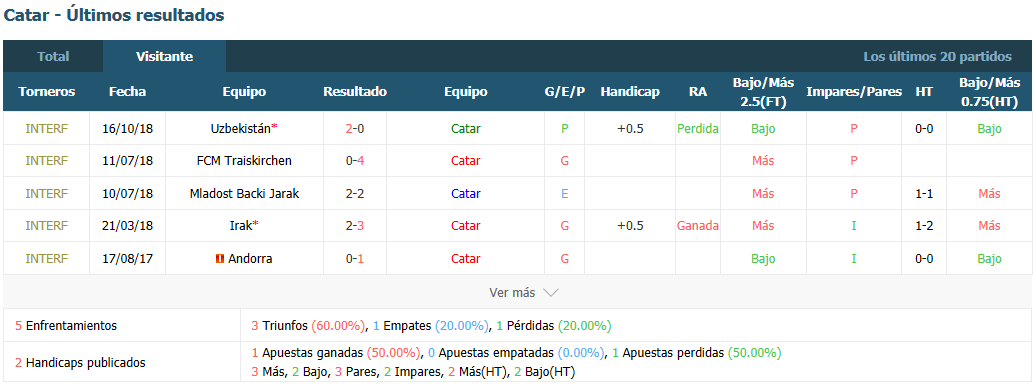Click Catar in the 16/10/18 row
Viewport: 1033px width, 384px height.
[466, 129]
